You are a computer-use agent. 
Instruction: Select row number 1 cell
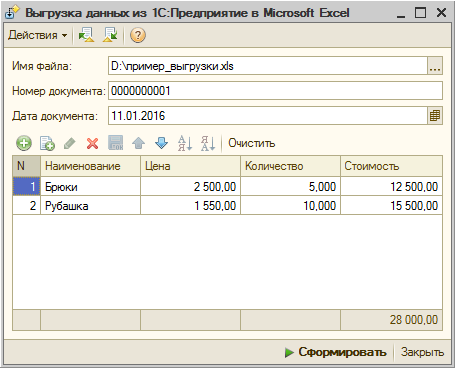point(26,186)
